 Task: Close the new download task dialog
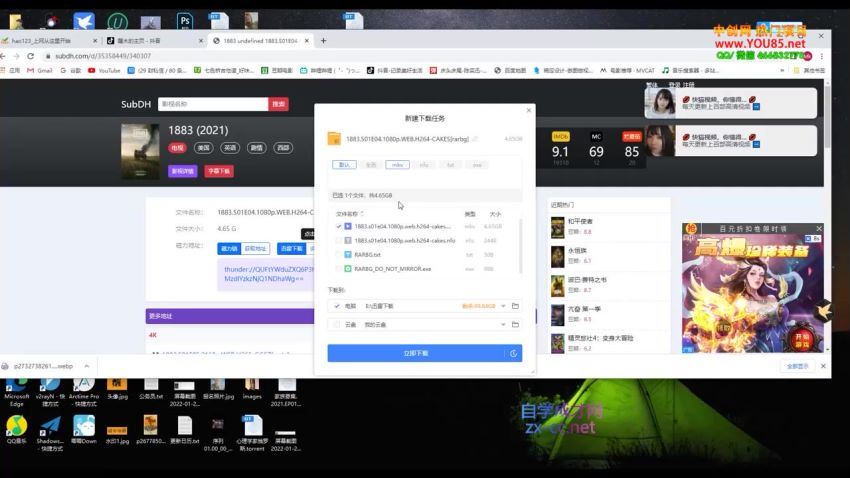[x=529, y=110]
